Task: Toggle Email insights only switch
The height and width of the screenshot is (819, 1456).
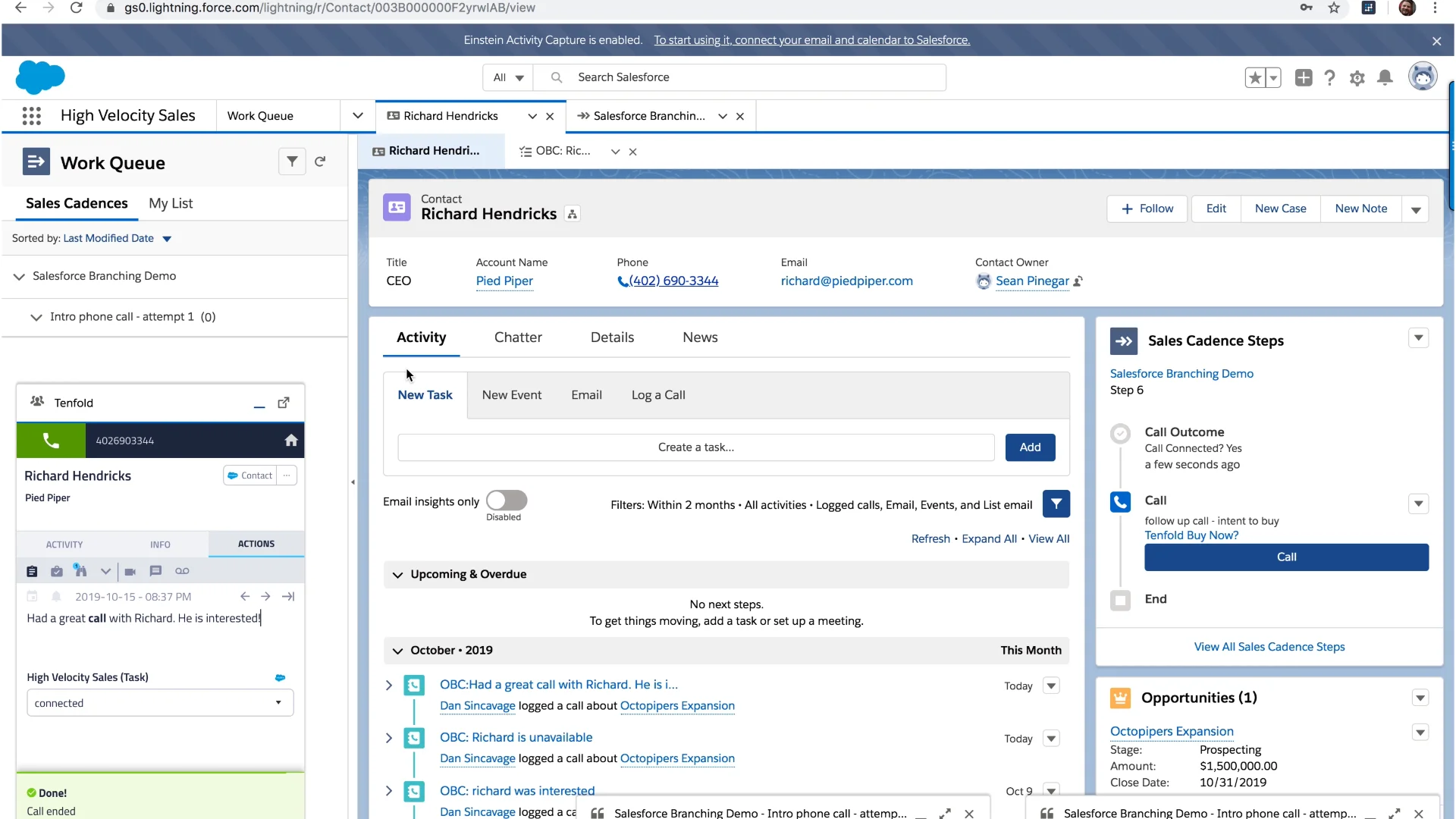Action: pos(506,501)
